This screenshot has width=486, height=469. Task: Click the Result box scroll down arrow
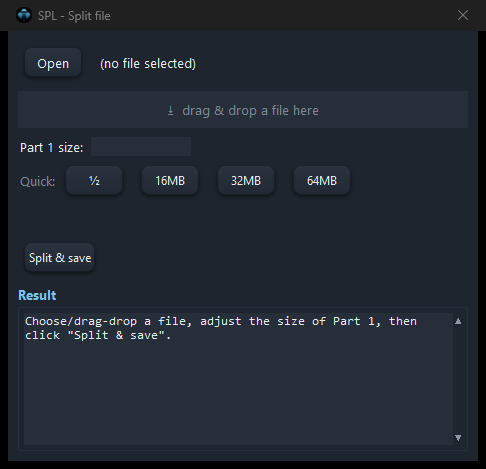[458, 437]
